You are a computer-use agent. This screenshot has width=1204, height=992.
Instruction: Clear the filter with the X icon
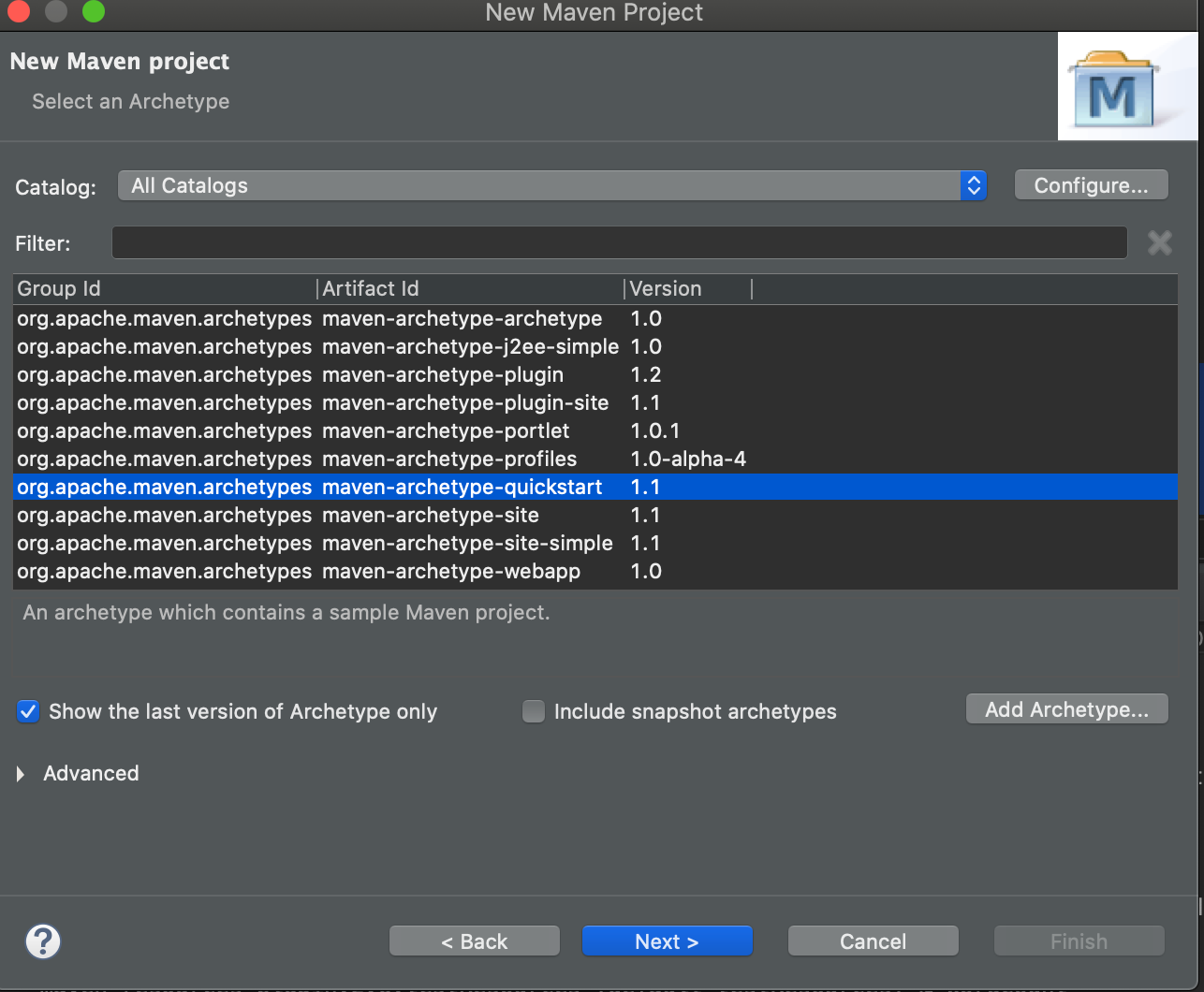coord(1159,243)
